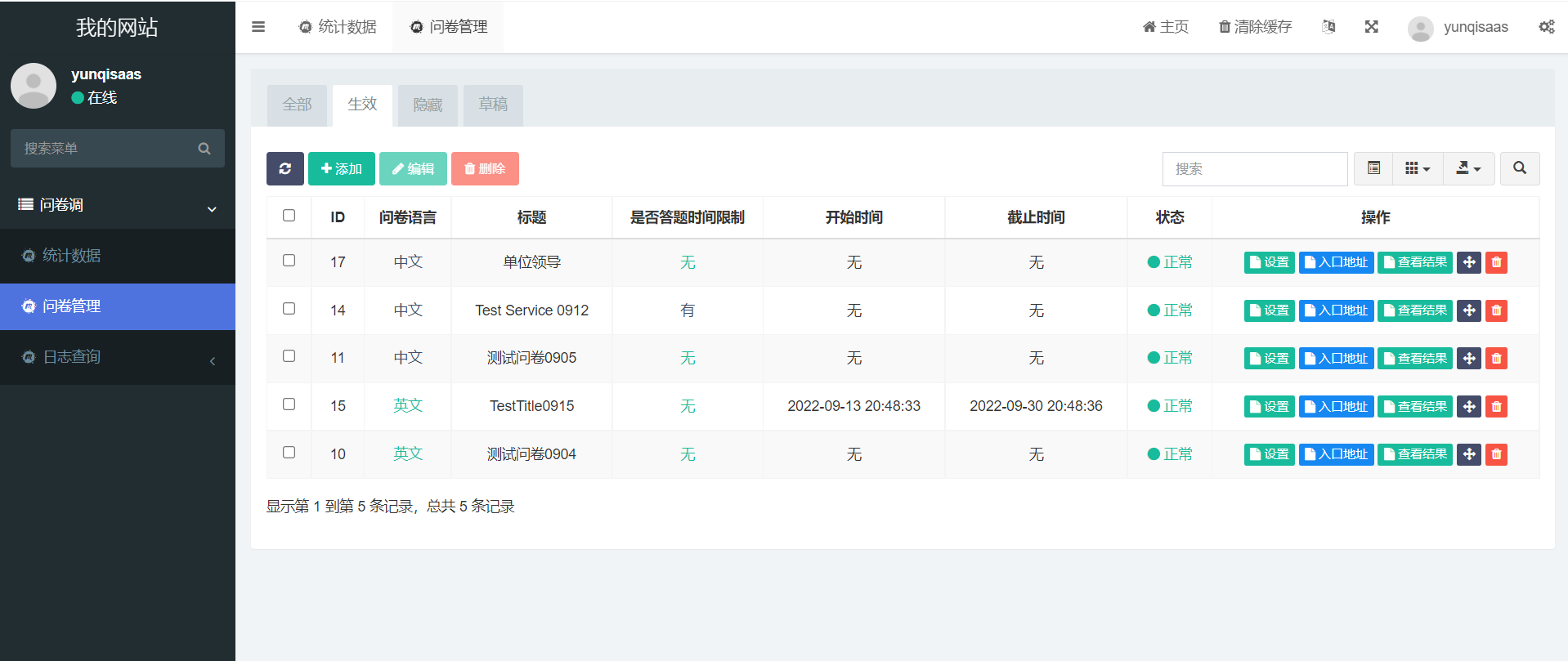Click the drag-move icon for row 15

(1469, 406)
